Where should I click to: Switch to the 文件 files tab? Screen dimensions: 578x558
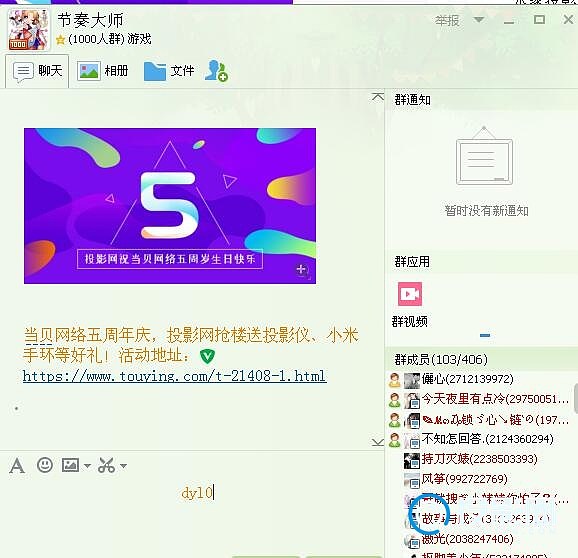(169, 71)
